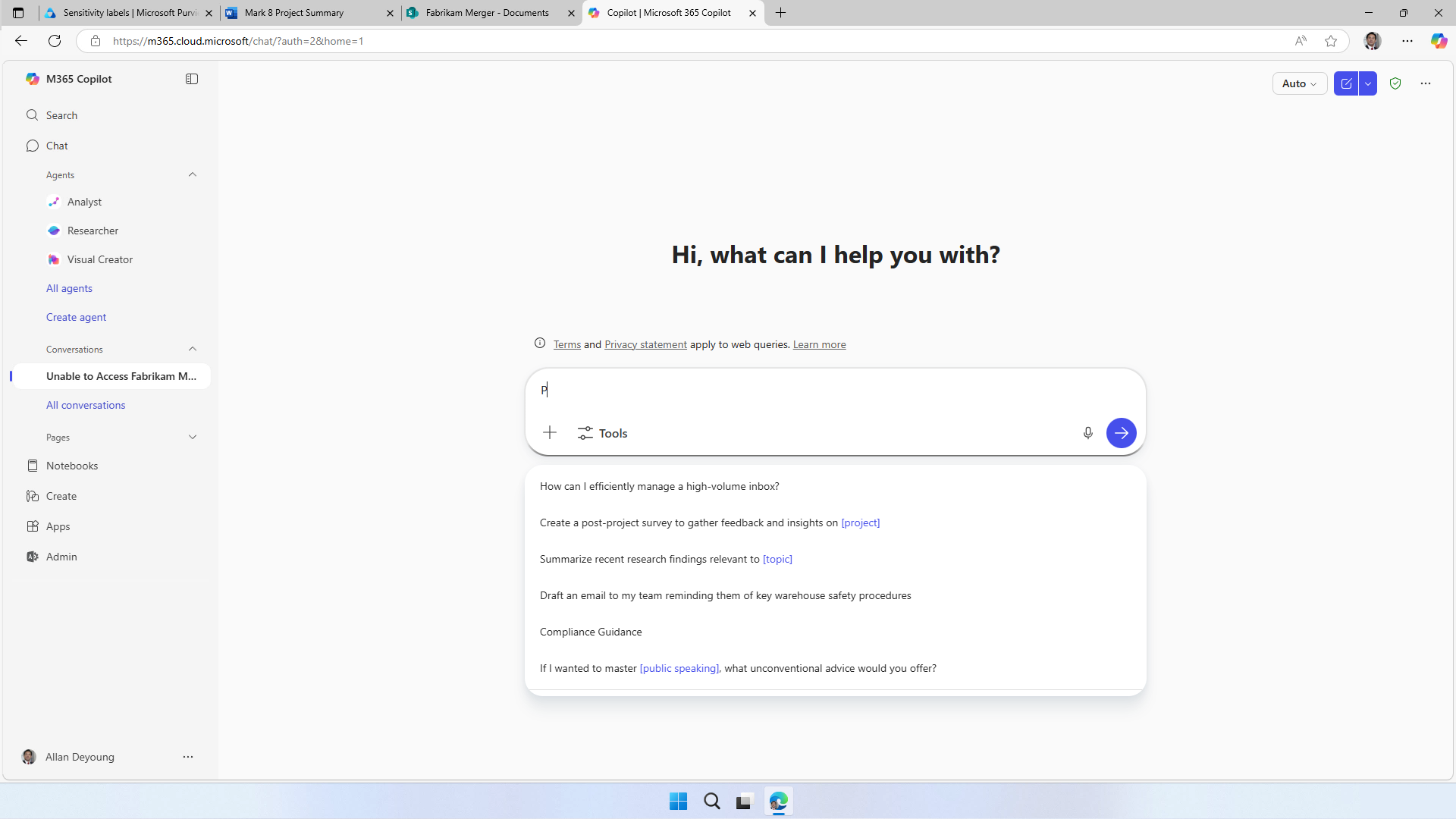This screenshot has width=1456, height=819.
Task: Click Learn more about web queries
Action: pyautogui.click(x=819, y=344)
